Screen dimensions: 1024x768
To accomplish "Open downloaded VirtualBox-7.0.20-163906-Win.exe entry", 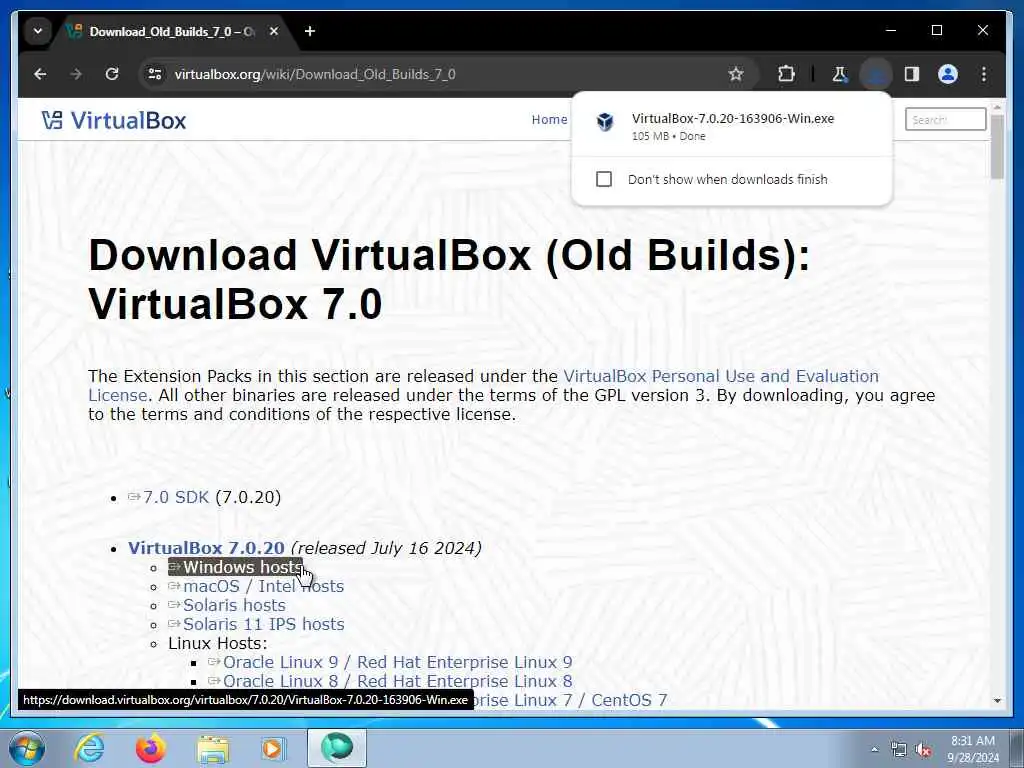I will pyautogui.click(x=732, y=126).
